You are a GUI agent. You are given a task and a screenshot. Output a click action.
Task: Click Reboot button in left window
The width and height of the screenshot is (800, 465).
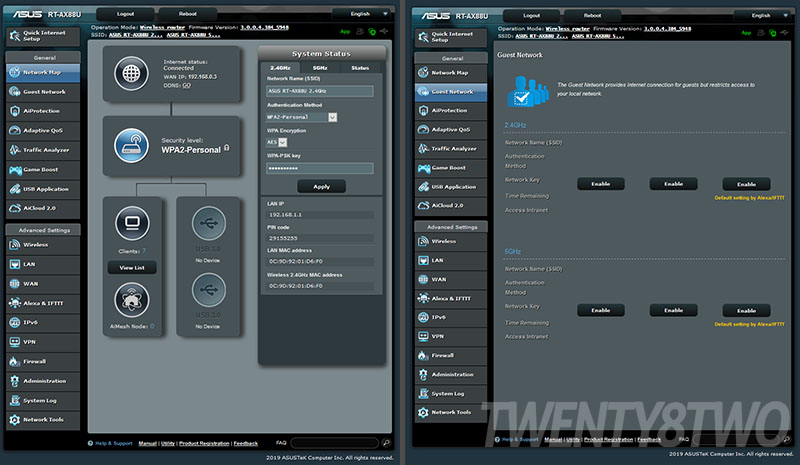[187, 14]
